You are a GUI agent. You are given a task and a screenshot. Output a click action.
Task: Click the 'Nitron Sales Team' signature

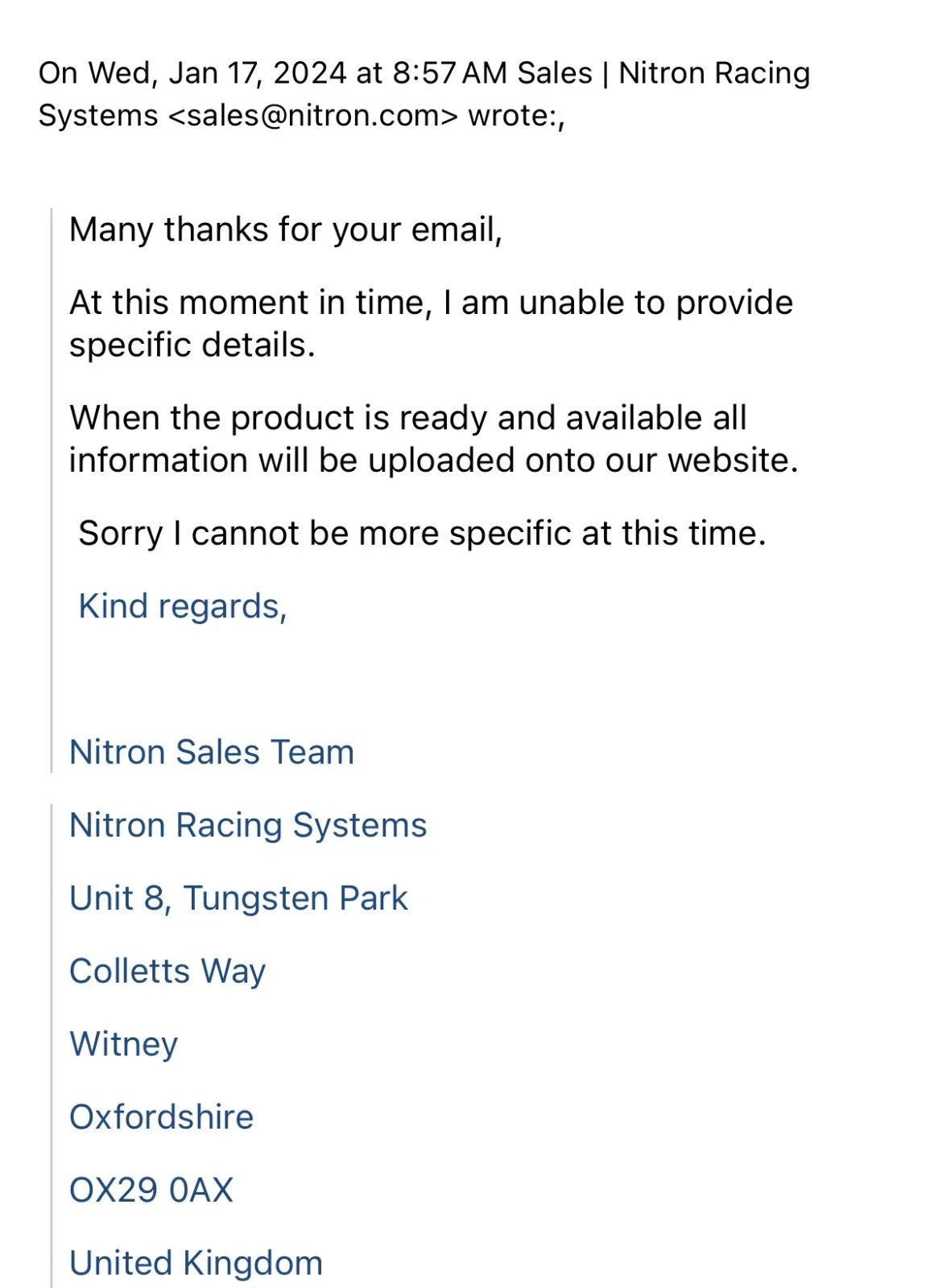coord(212,752)
